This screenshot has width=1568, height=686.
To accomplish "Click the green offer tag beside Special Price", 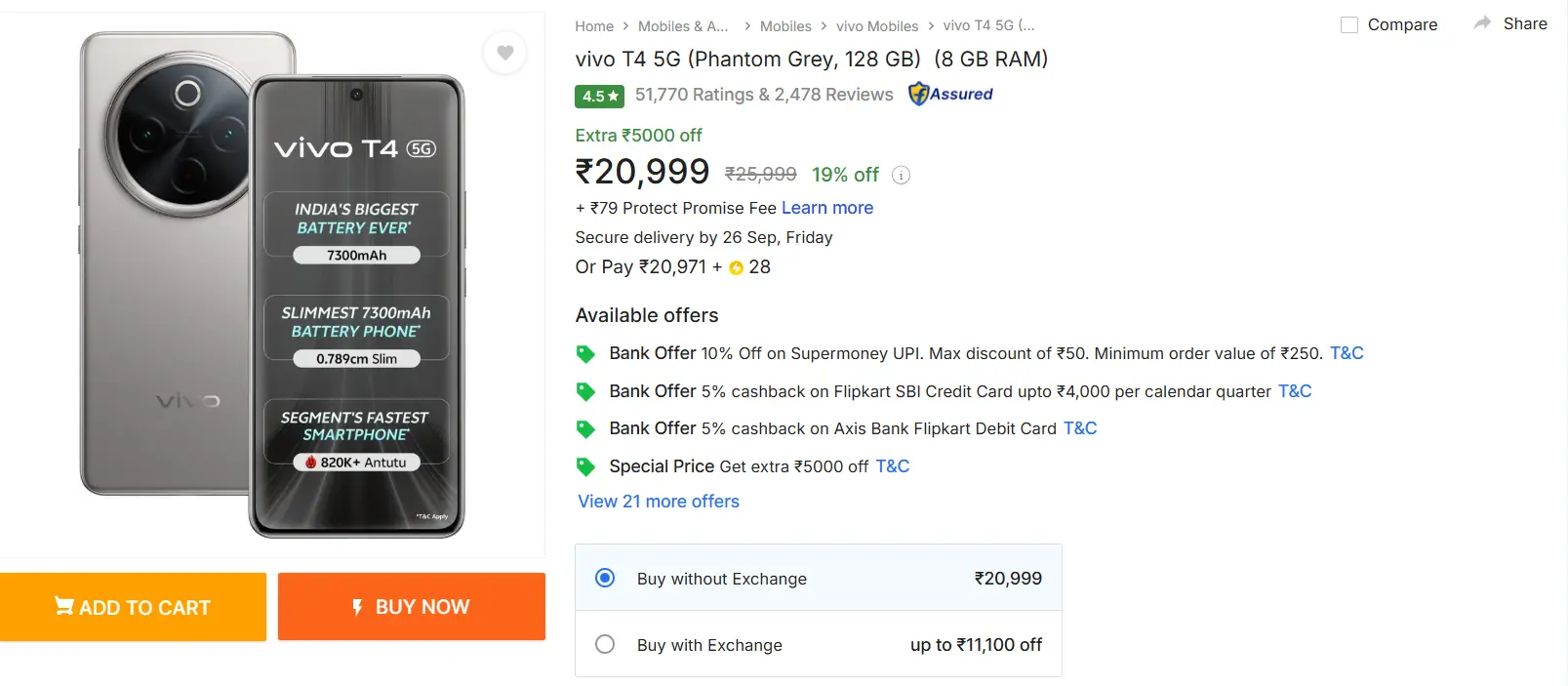I will click(585, 466).
